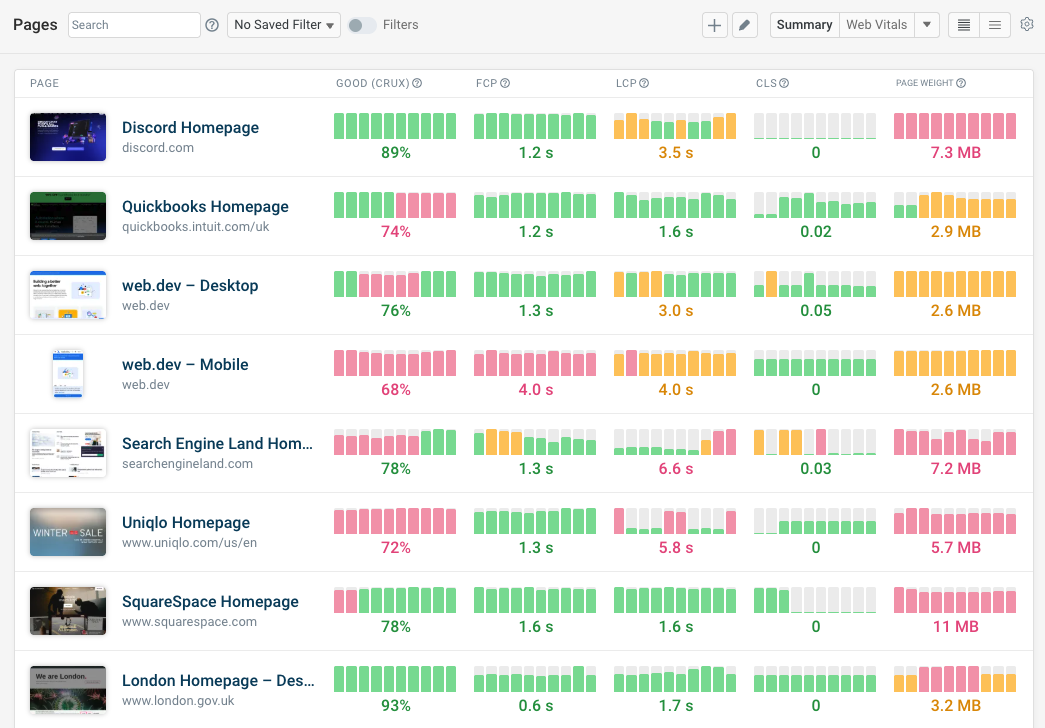Click the Uniqlo Winter Sale thumbnail

[x=67, y=531]
